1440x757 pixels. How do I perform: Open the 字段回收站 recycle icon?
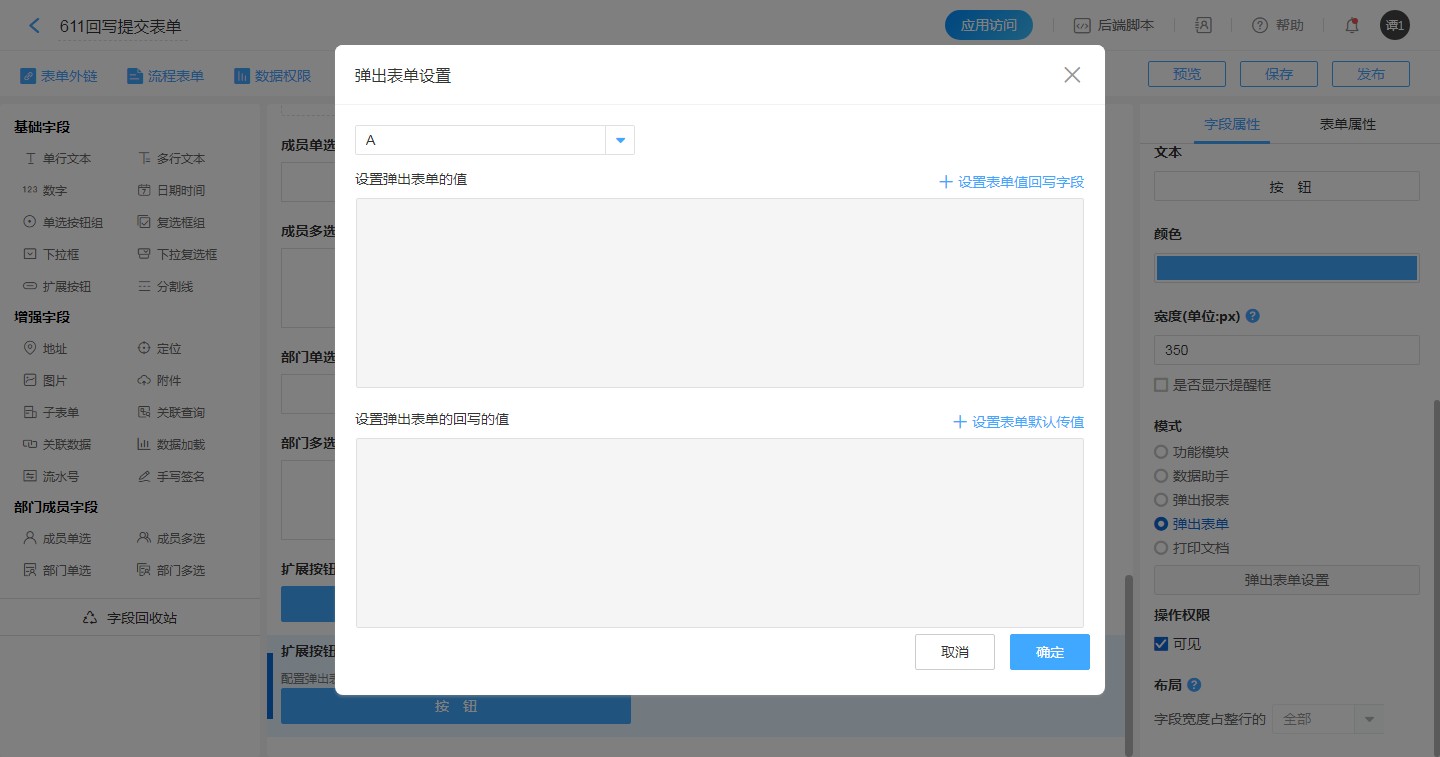[91, 618]
